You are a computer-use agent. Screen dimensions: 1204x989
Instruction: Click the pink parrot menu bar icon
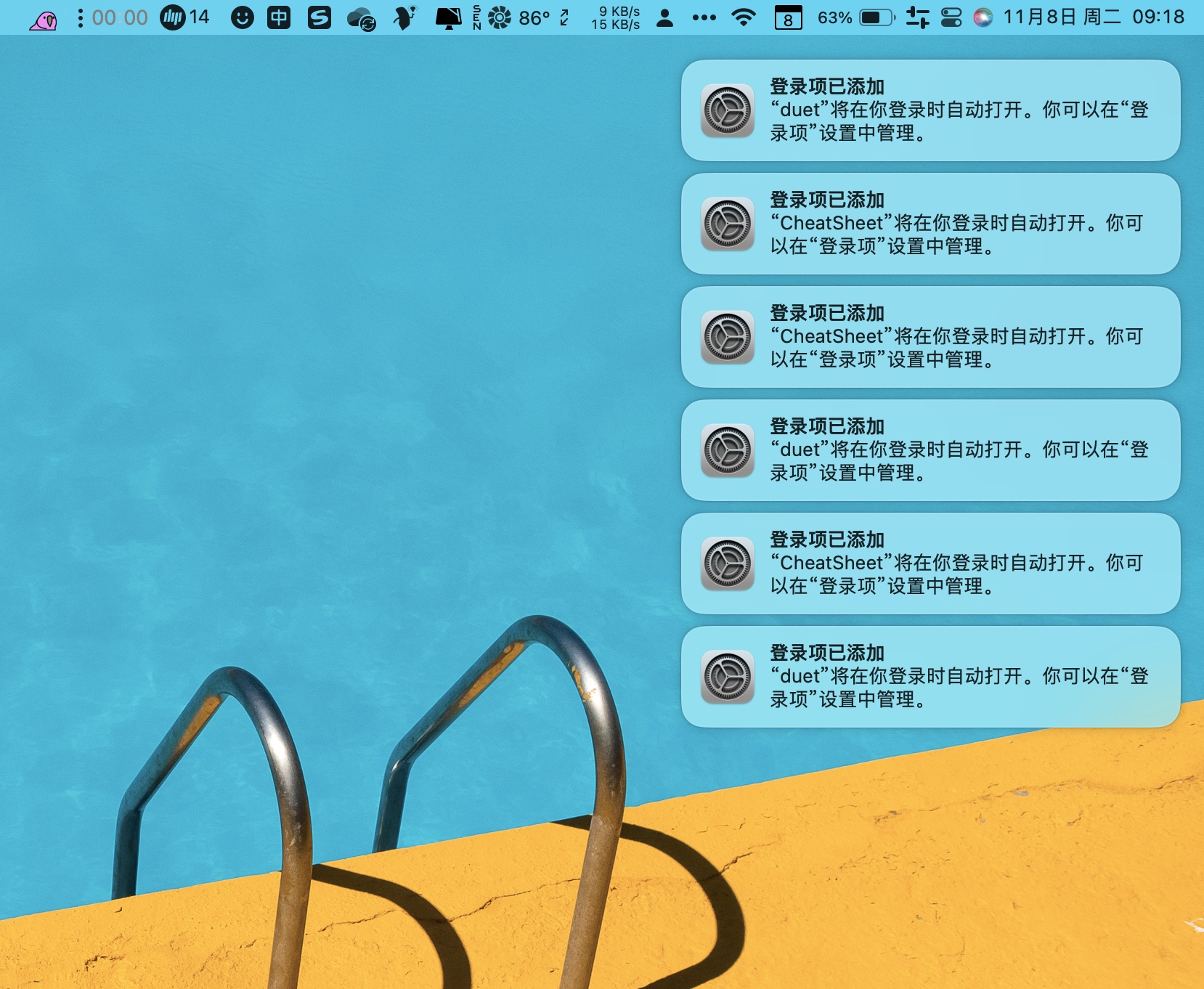(x=44, y=18)
